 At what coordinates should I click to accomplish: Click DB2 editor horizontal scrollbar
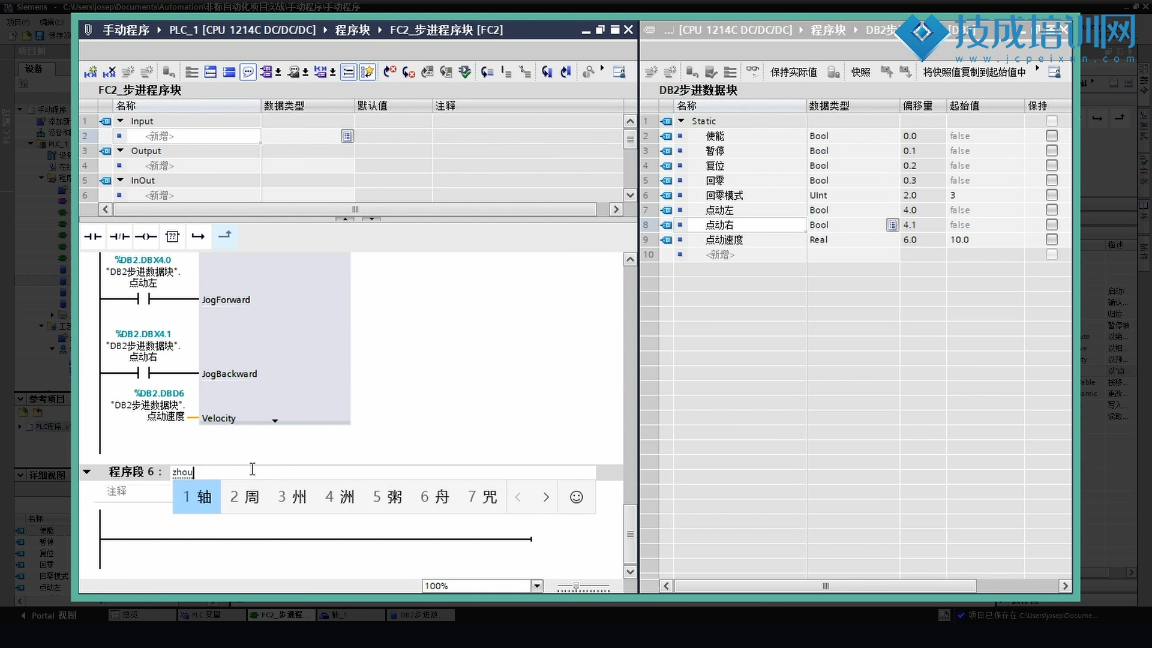[825, 586]
